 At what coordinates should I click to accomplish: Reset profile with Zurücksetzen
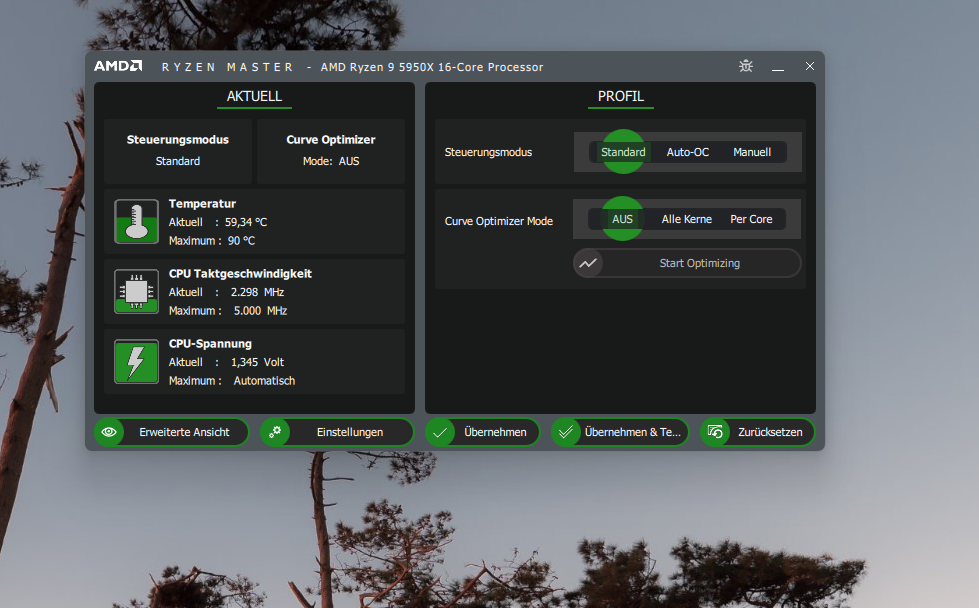tap(757, 432)
